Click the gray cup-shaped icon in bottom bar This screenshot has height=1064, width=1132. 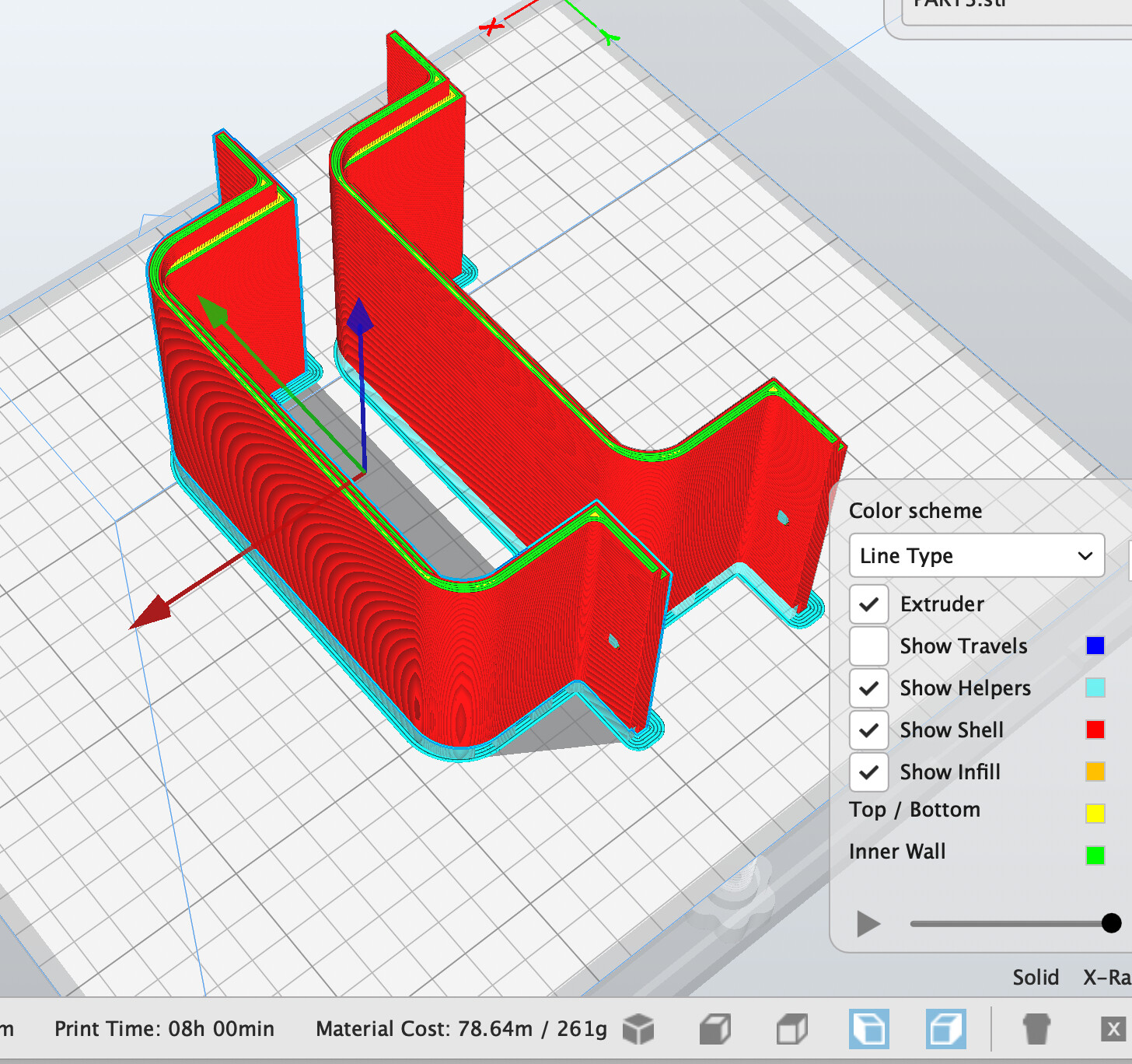pyautogui.click(x=1036, y=1029)
